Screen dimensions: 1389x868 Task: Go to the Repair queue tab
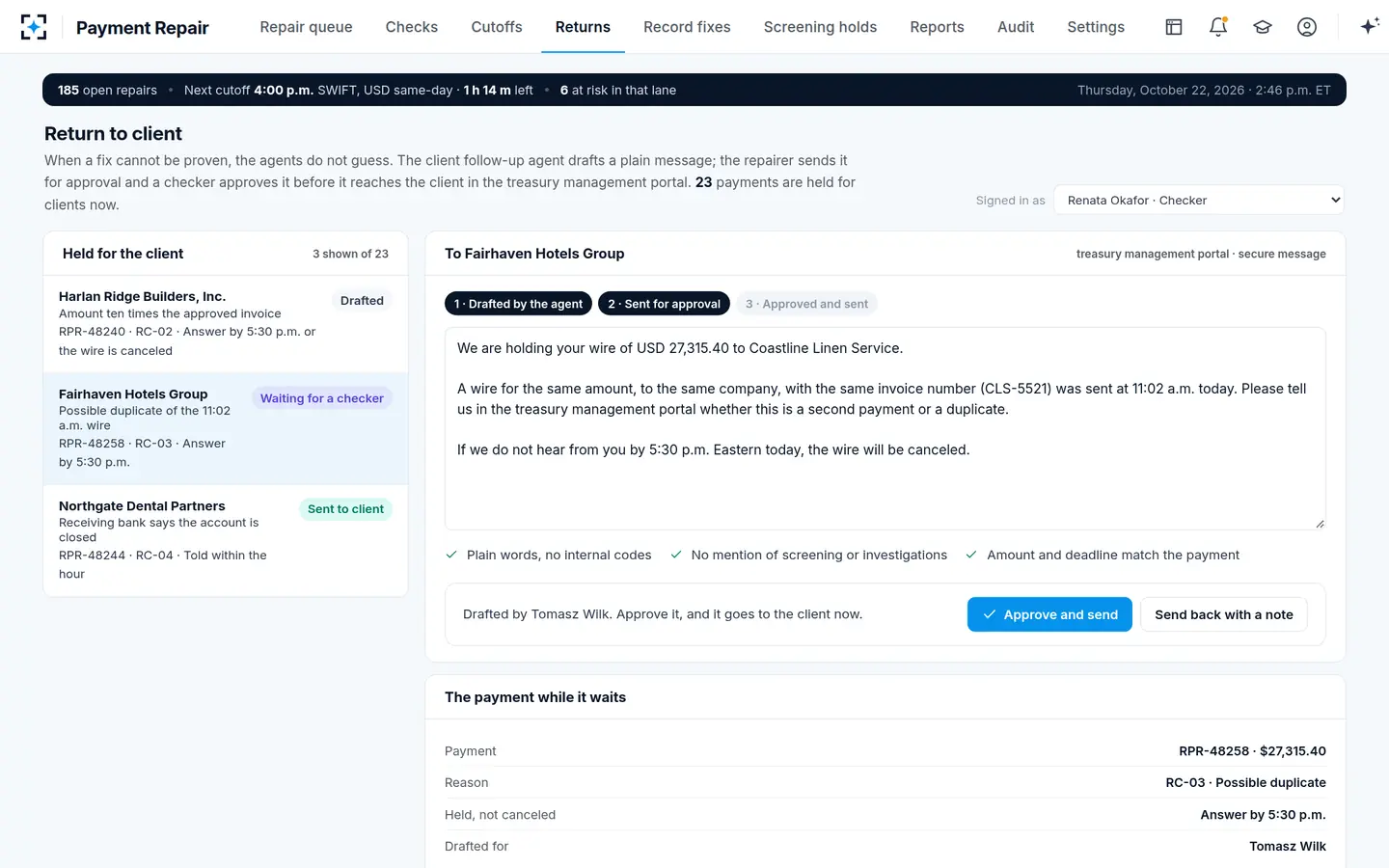tap(306, 27)
